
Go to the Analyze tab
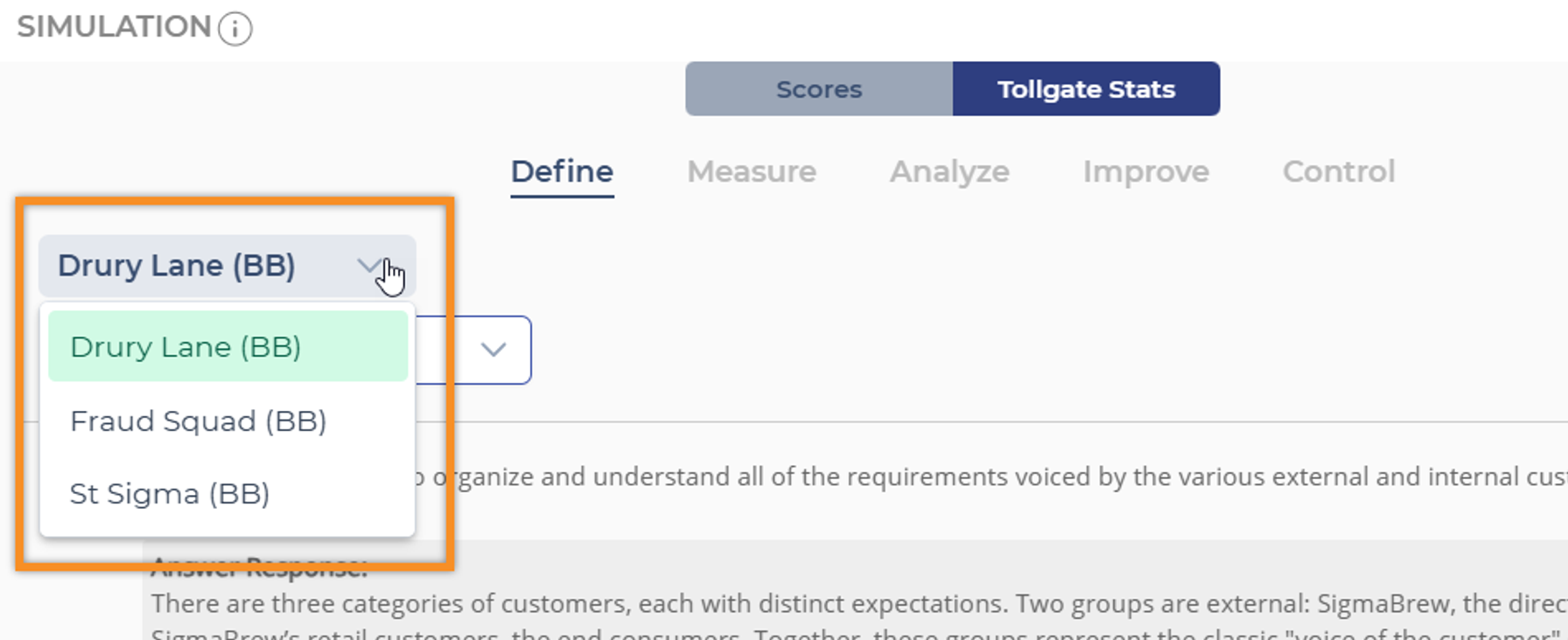949,171
